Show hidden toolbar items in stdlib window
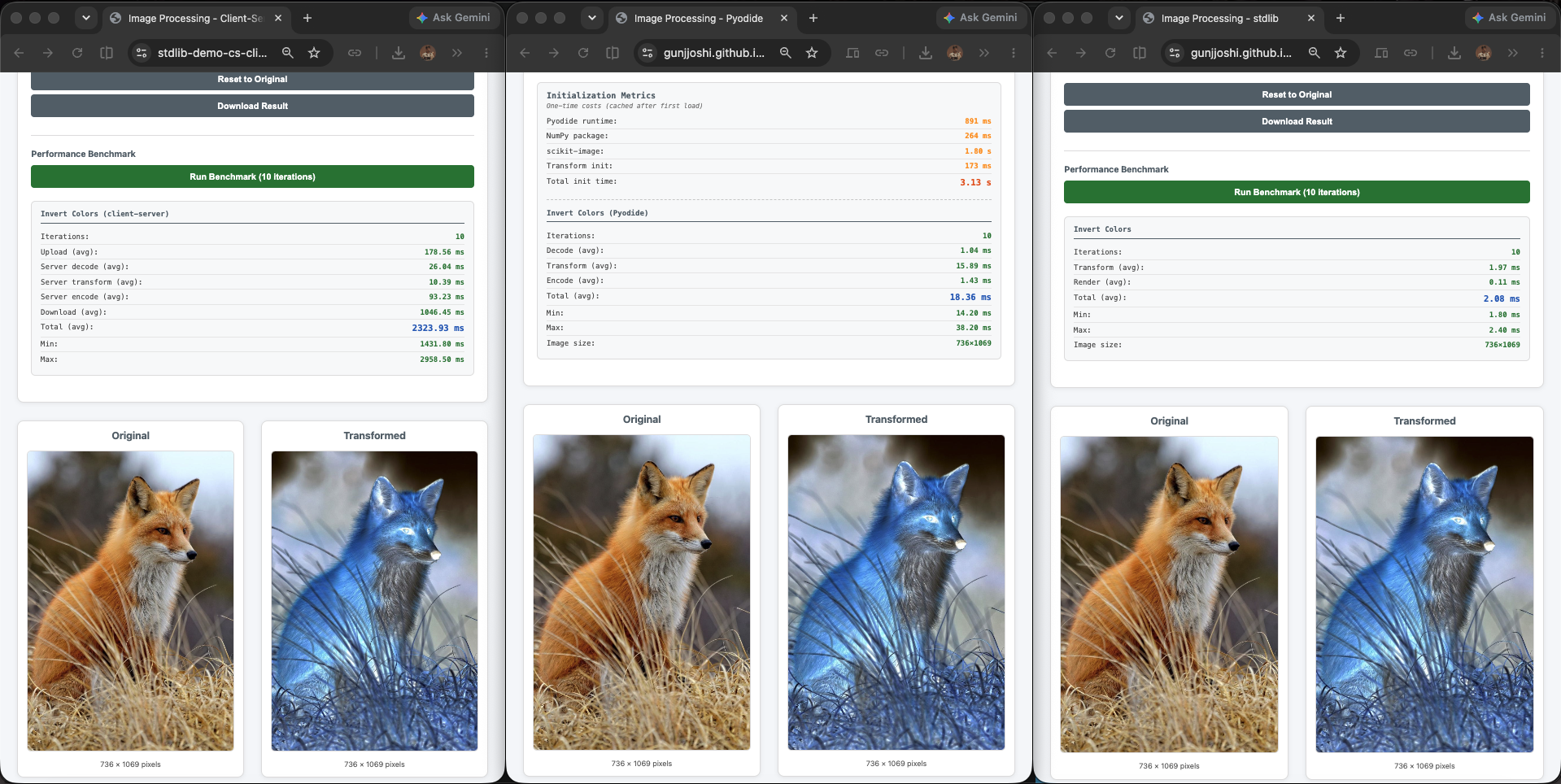Screen dimensions: 1561x784 pyautogui.click(x=1513, y=53)
